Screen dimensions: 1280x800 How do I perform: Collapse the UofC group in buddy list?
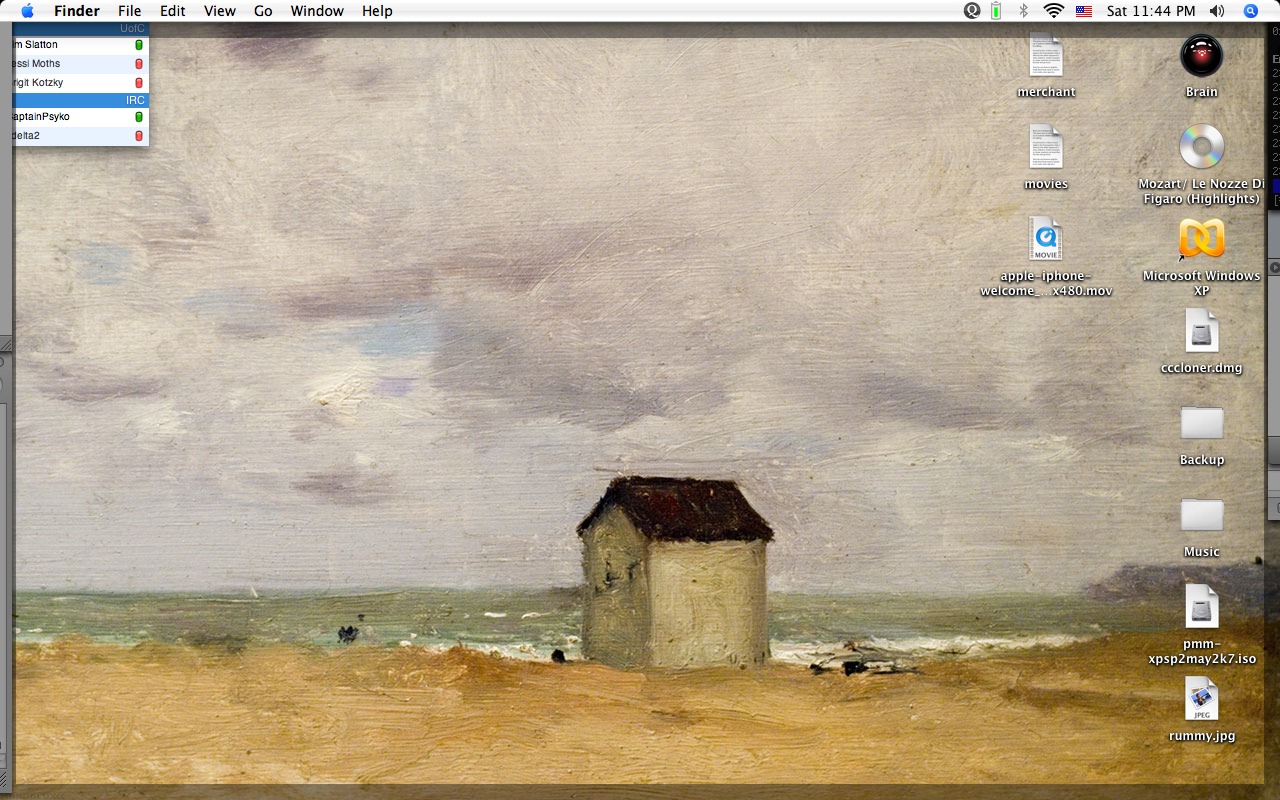tap(81, 29)
